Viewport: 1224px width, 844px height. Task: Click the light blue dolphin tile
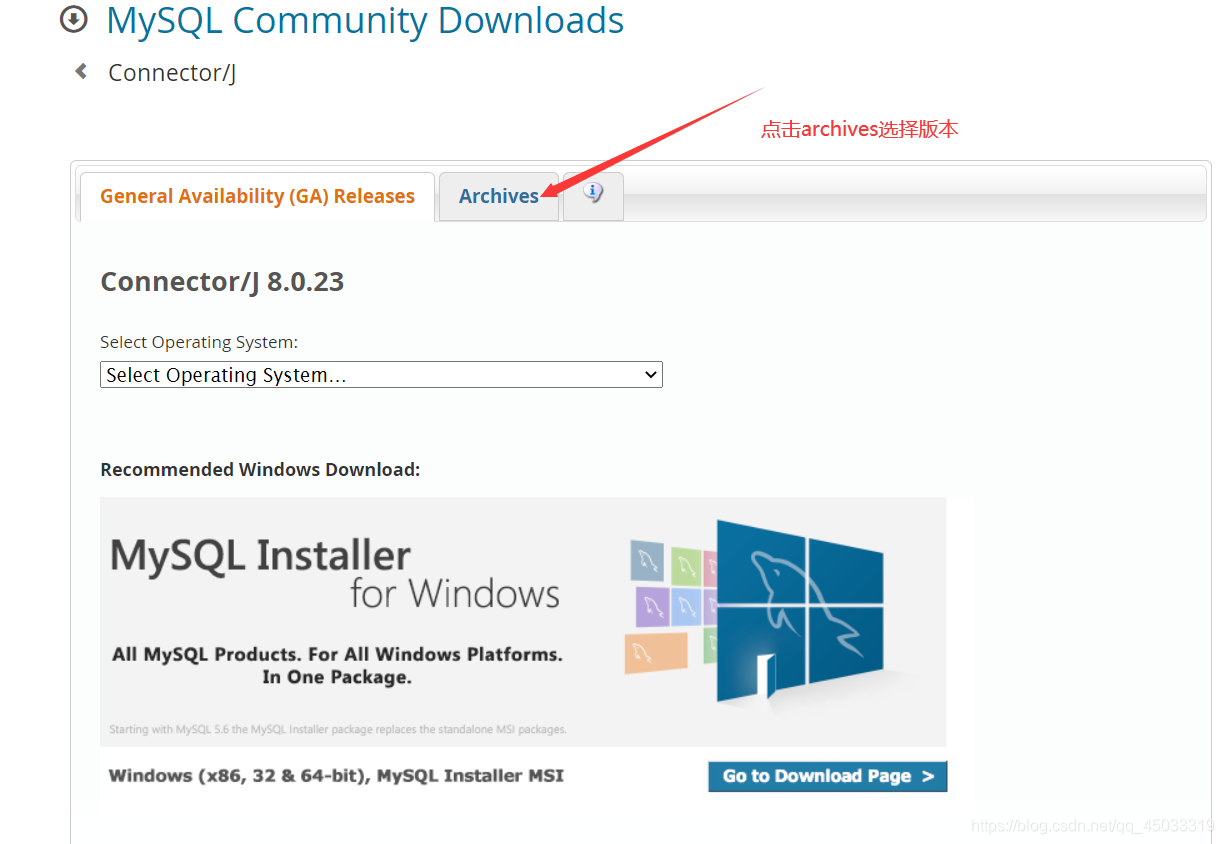pos(686,604)
